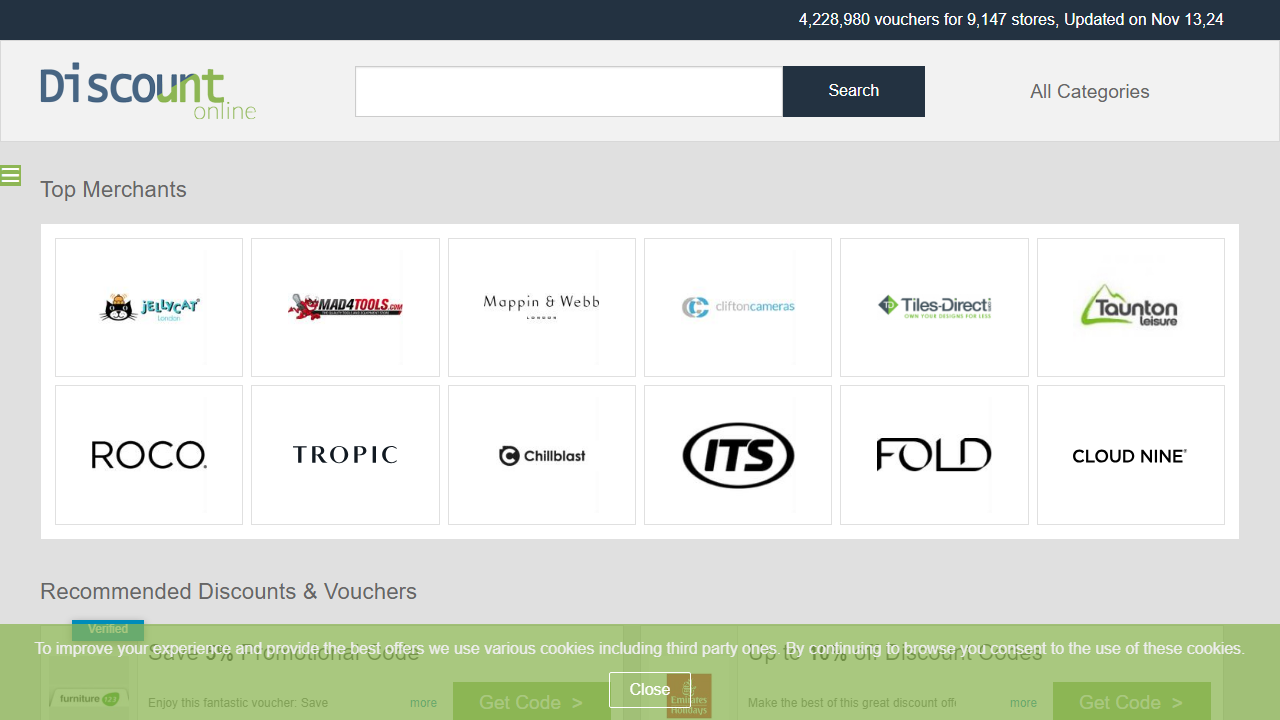Expand the green hamburger side menu
This screenshot has height=720, width=1280.
tap(11, 176)
